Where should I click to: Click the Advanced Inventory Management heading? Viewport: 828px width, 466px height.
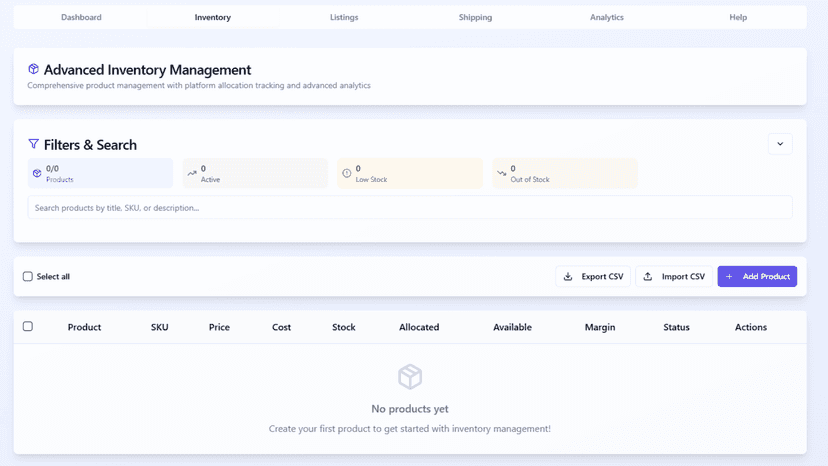(147, 70)
